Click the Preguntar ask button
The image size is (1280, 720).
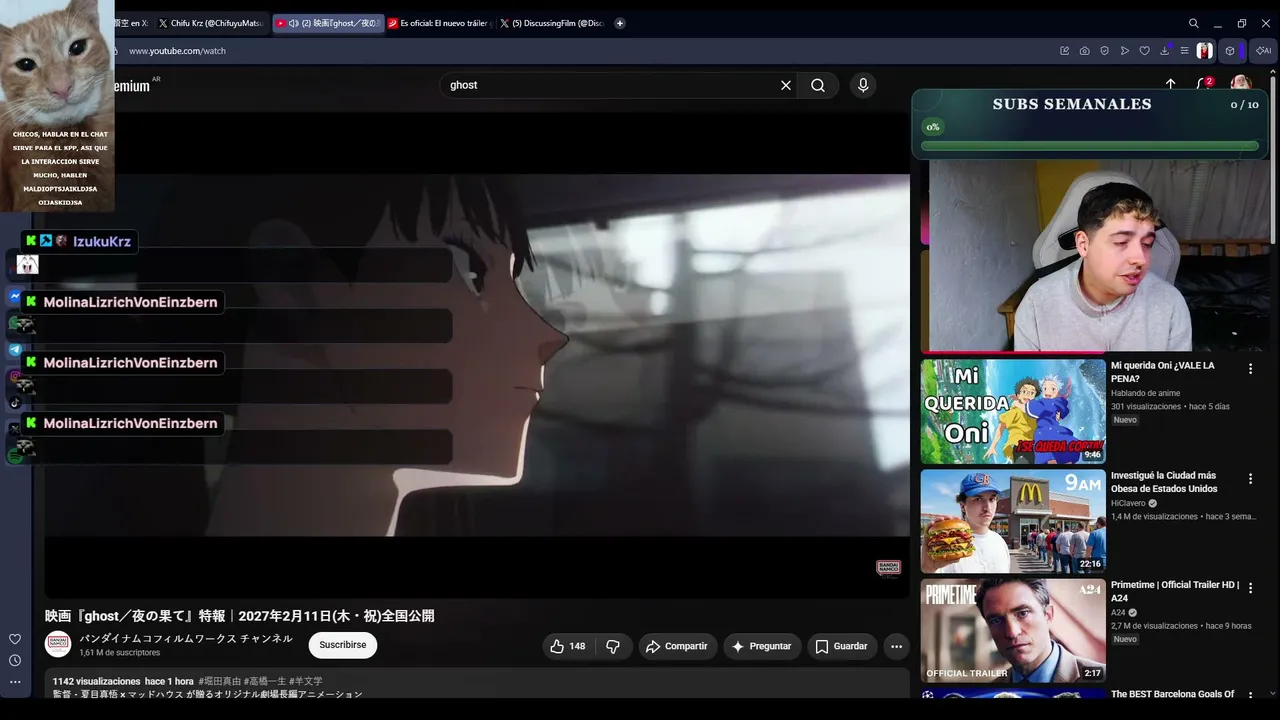762,646
